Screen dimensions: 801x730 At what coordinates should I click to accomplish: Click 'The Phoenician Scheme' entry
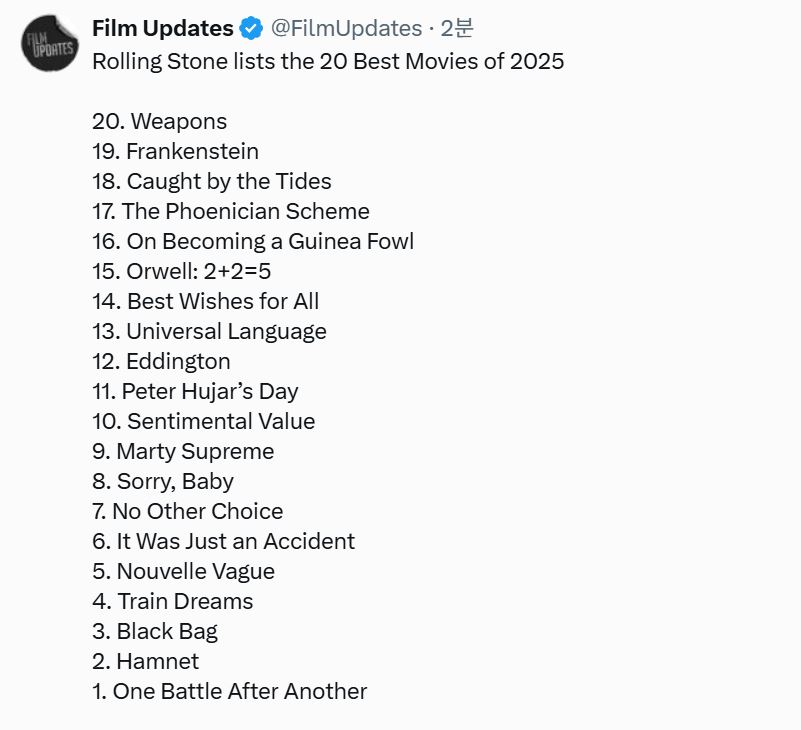(230, 211)
